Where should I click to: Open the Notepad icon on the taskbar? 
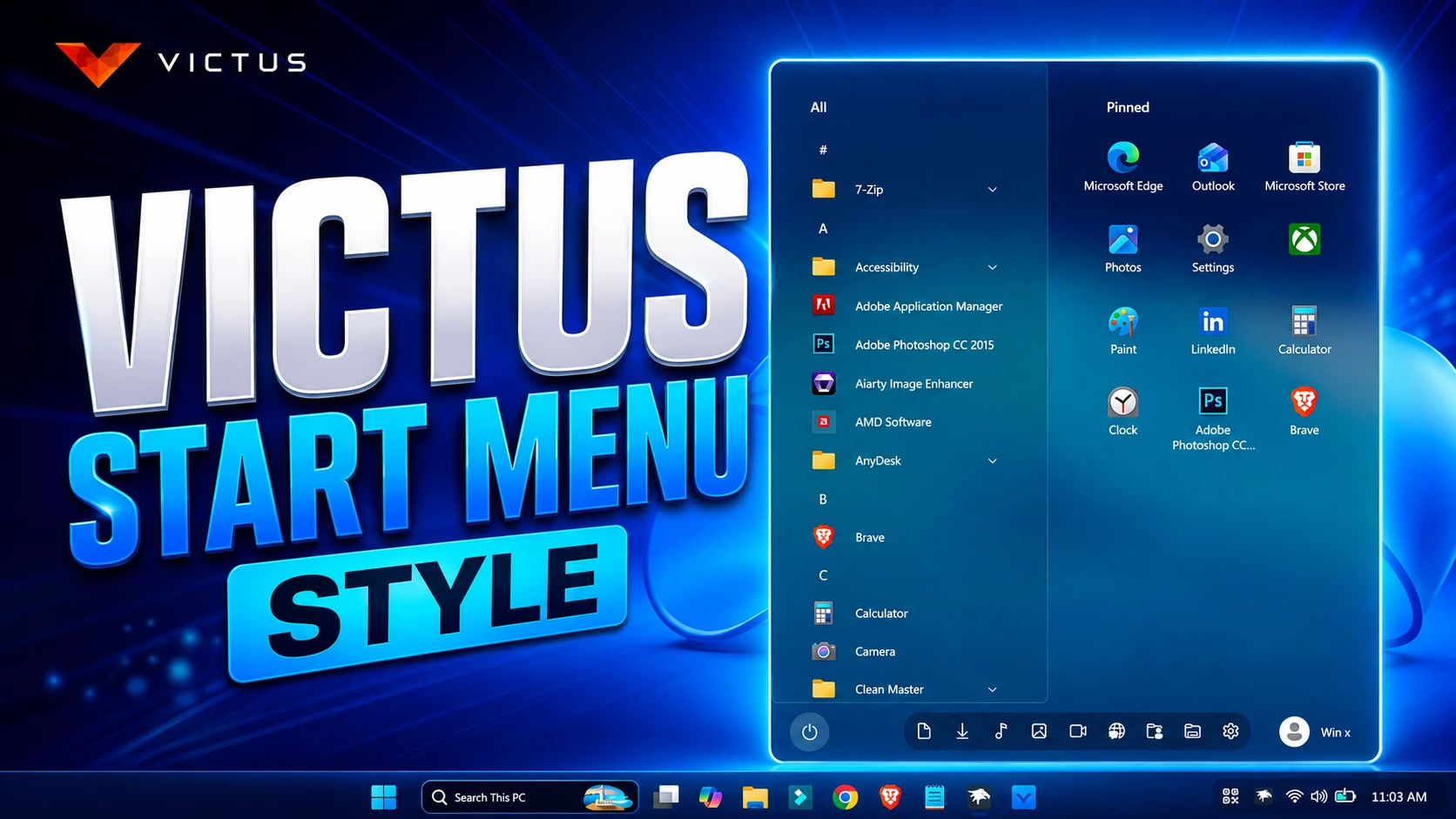(x=934, y=796)
